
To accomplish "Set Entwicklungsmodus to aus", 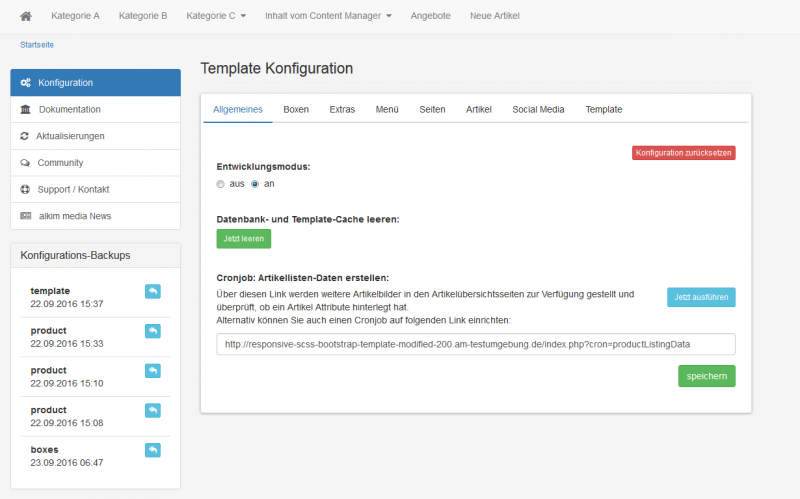I will [220, 184].
